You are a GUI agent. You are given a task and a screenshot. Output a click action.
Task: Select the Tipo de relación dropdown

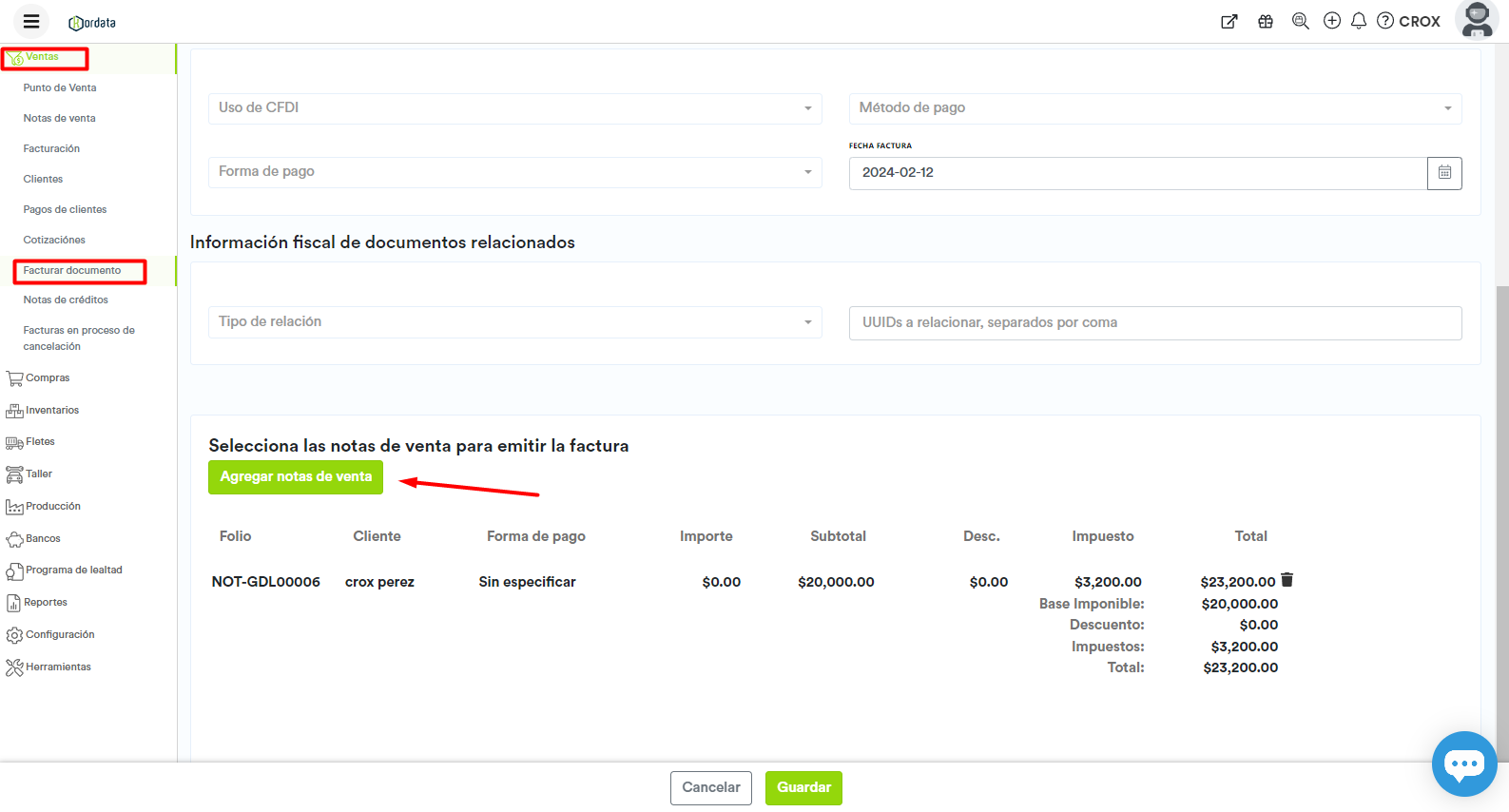tap(514, 322)
